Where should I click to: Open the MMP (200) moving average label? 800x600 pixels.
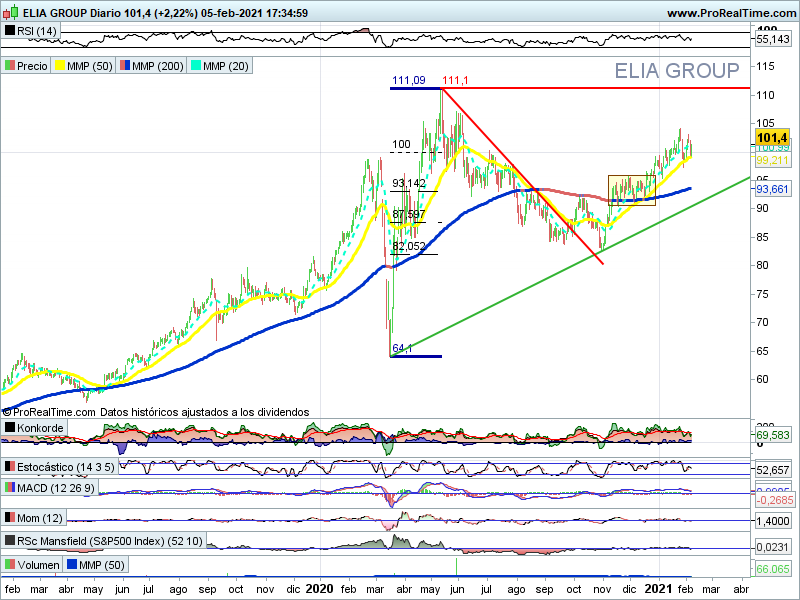pyautogui.click(x=157, y=66)
